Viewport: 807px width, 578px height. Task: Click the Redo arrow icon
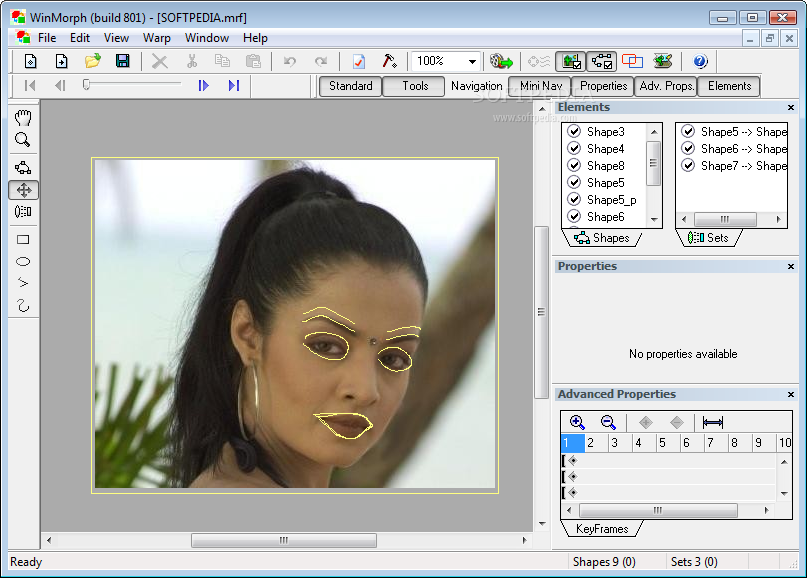click(321, 62)
